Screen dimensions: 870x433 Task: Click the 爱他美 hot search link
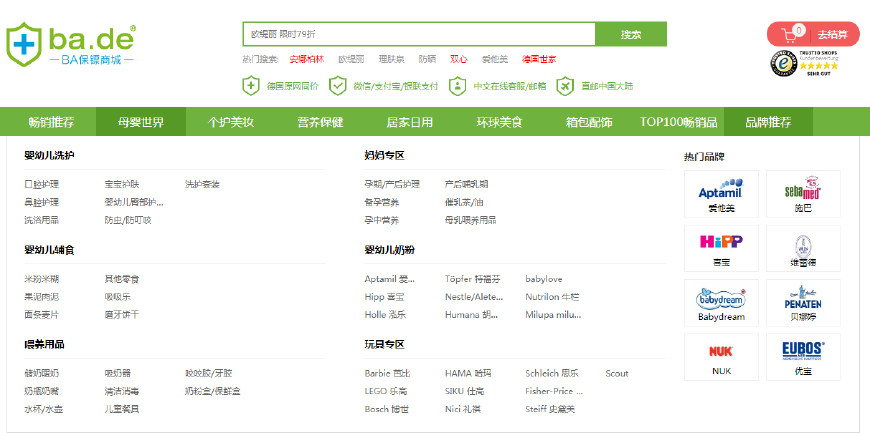pyautogui.click(x=494, y=59)
